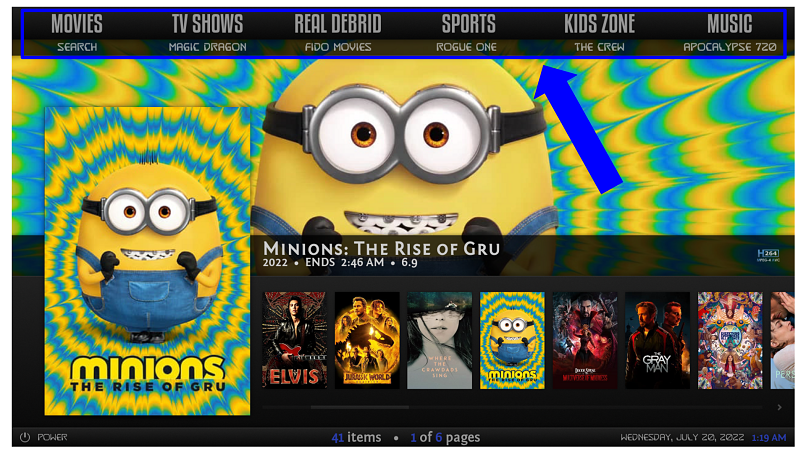This screenshot has height=453, width=806.
Task: Select the small Minions poster in row
Action: click(x=512, y=340)
